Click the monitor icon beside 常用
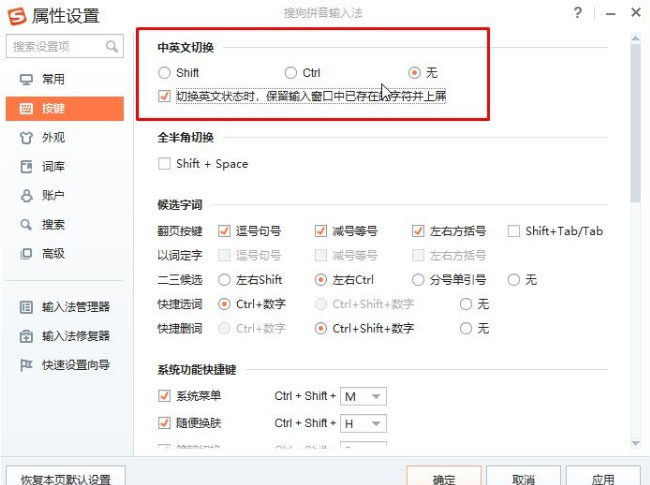Screen dimensions: 650x485 click(x=26, y=79)
